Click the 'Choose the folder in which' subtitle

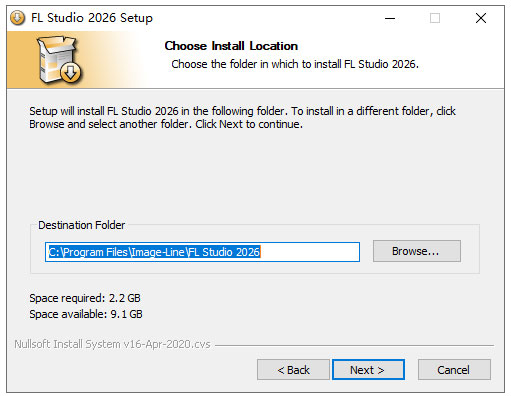295,64
